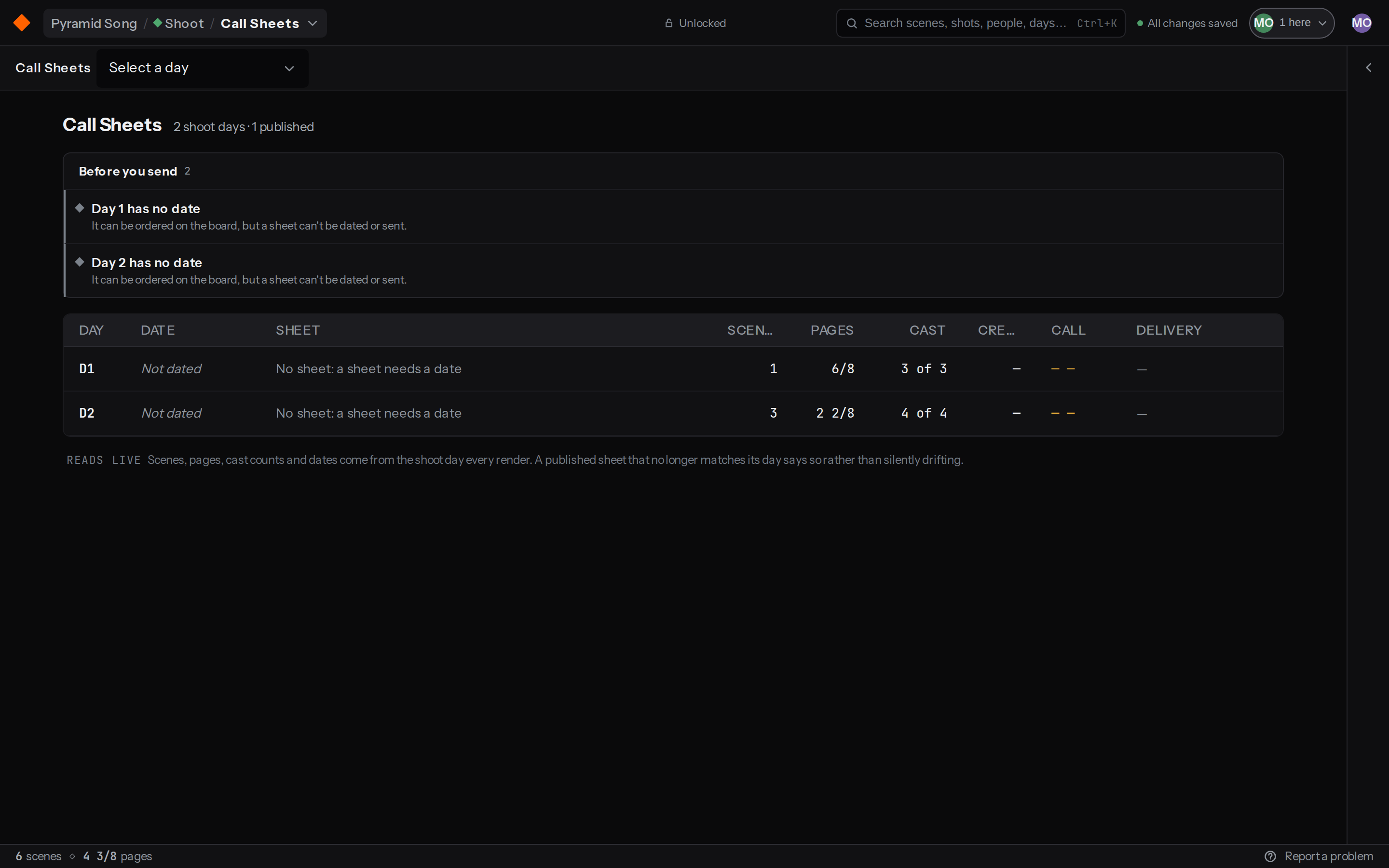Click the search magnifier icon
The image size is (1389, 868).
pyautogui.click(x=852, y=23)
